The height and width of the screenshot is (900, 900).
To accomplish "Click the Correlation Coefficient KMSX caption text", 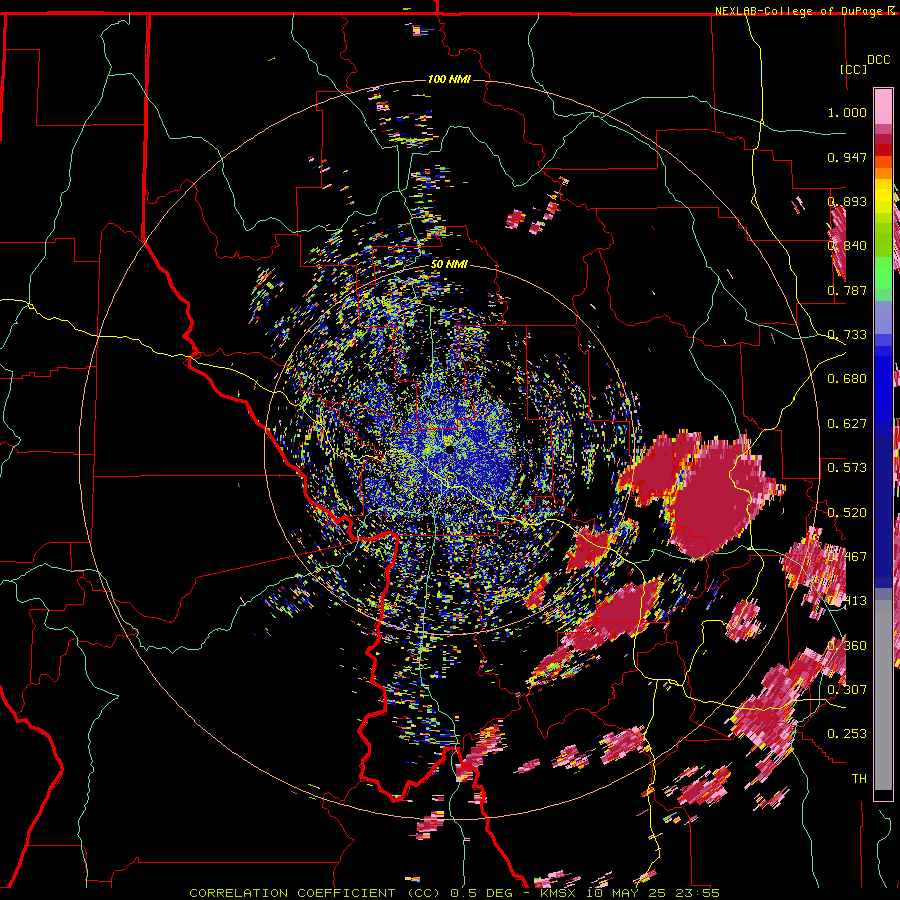I will pyautogui.click(x=454, y=893).
